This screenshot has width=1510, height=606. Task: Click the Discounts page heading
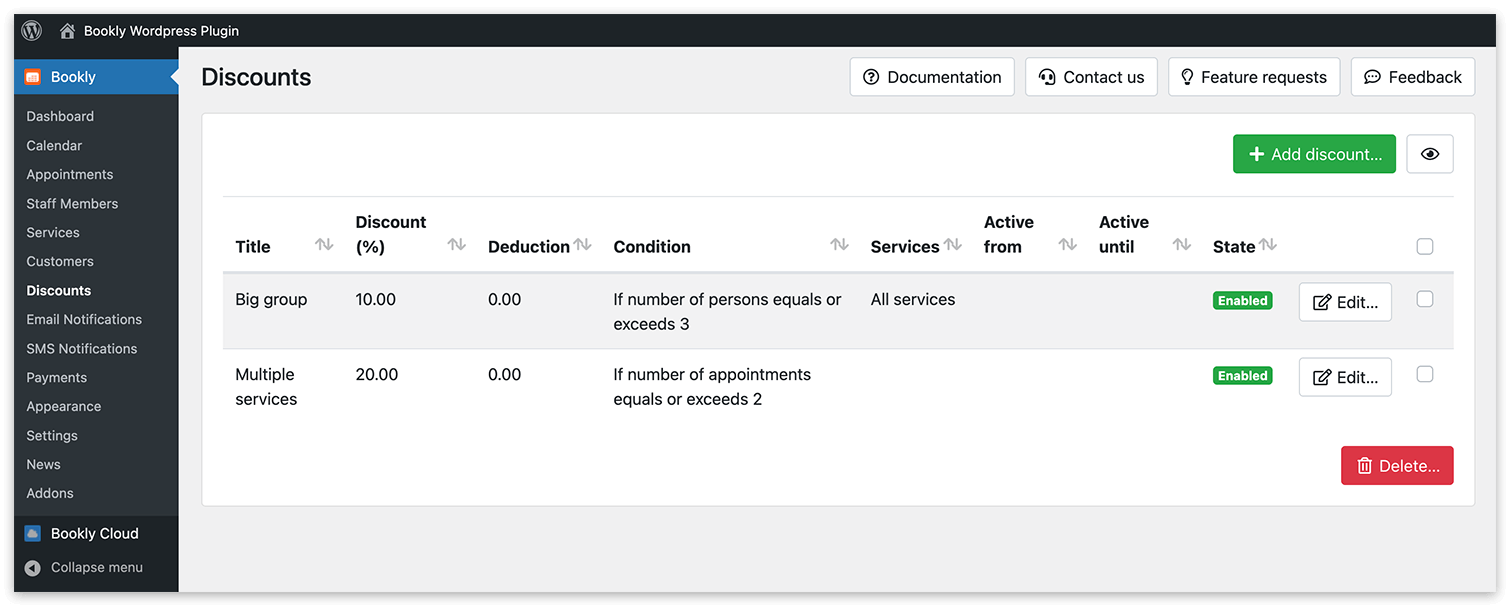coord(256,77)
